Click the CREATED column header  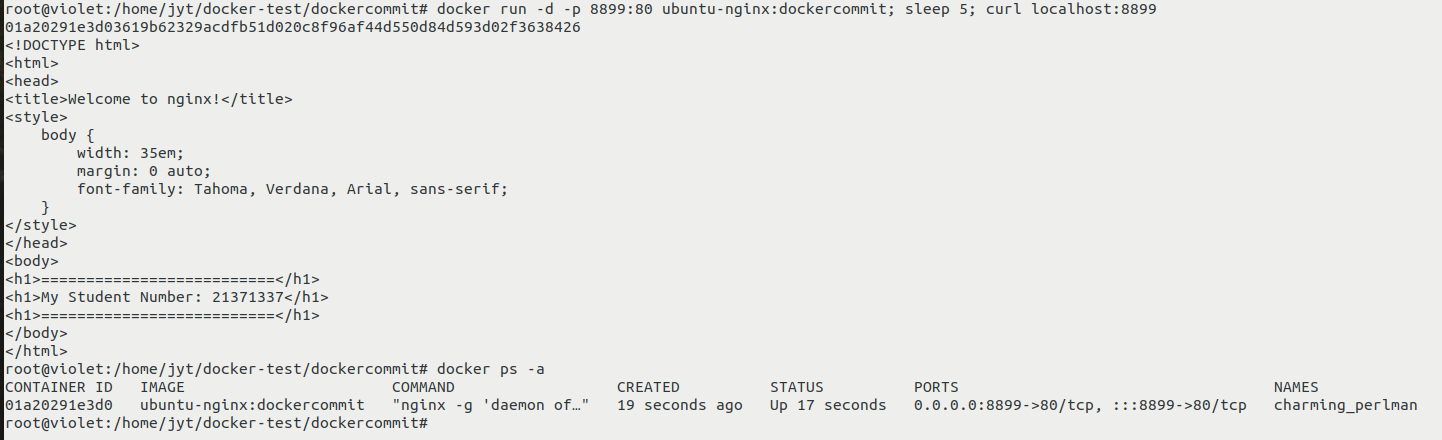click(648, 387)
